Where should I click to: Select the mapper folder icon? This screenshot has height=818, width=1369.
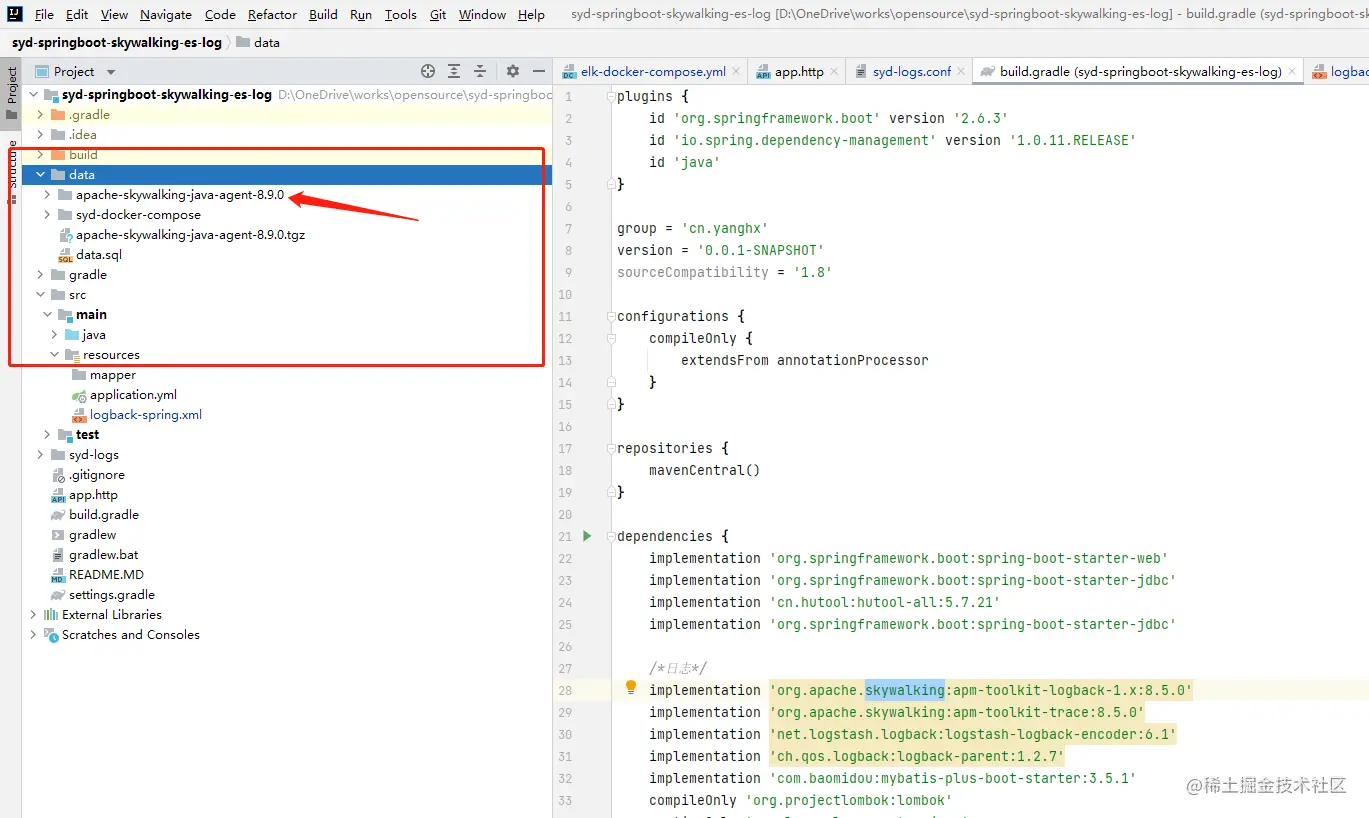80,375
